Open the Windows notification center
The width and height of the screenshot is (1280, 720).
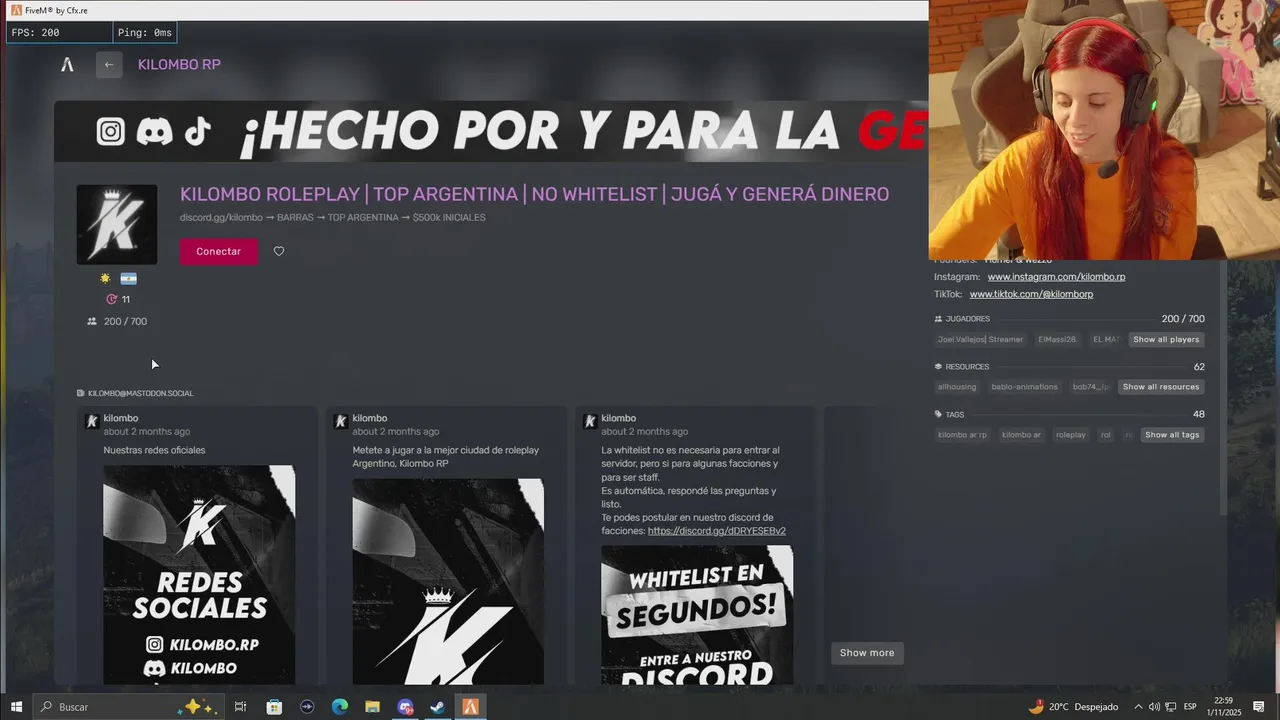point(1259,707)
